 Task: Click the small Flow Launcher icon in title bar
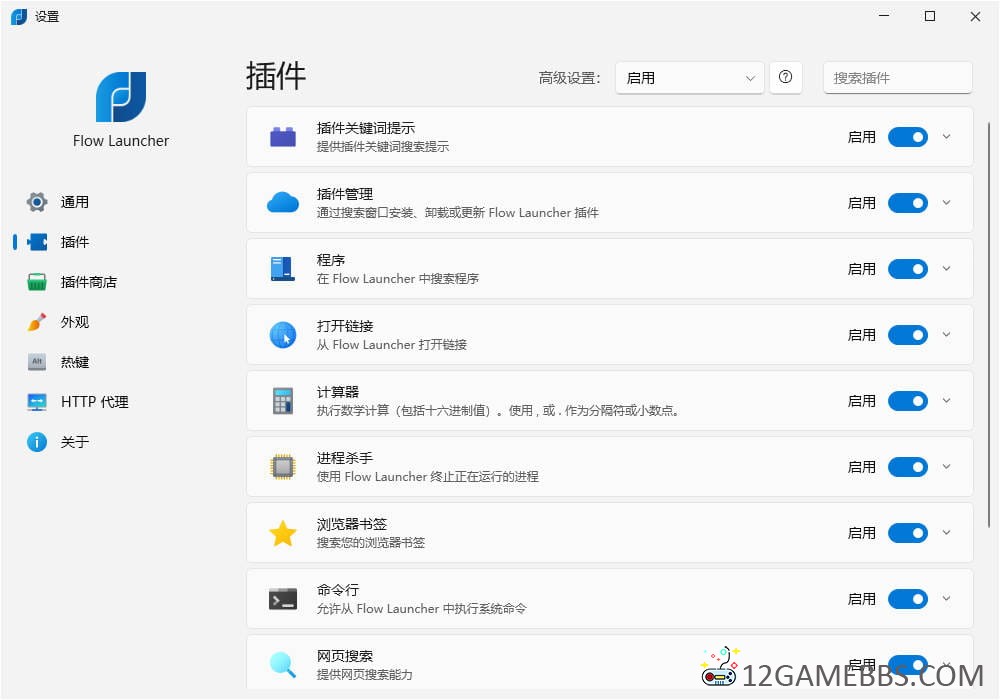[x=19, y=17]
